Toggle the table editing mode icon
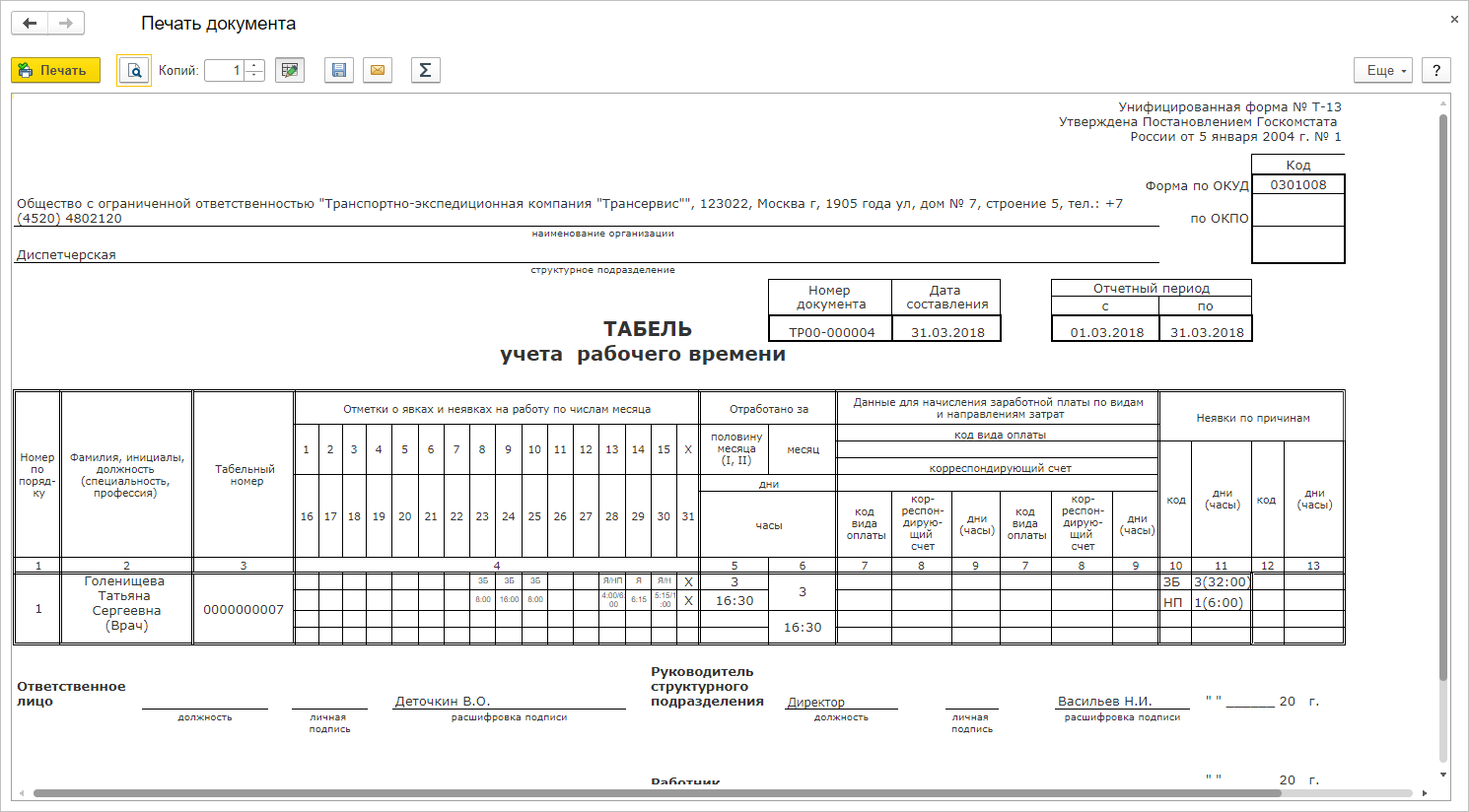1469x812 pixels. tap(289, 71)
